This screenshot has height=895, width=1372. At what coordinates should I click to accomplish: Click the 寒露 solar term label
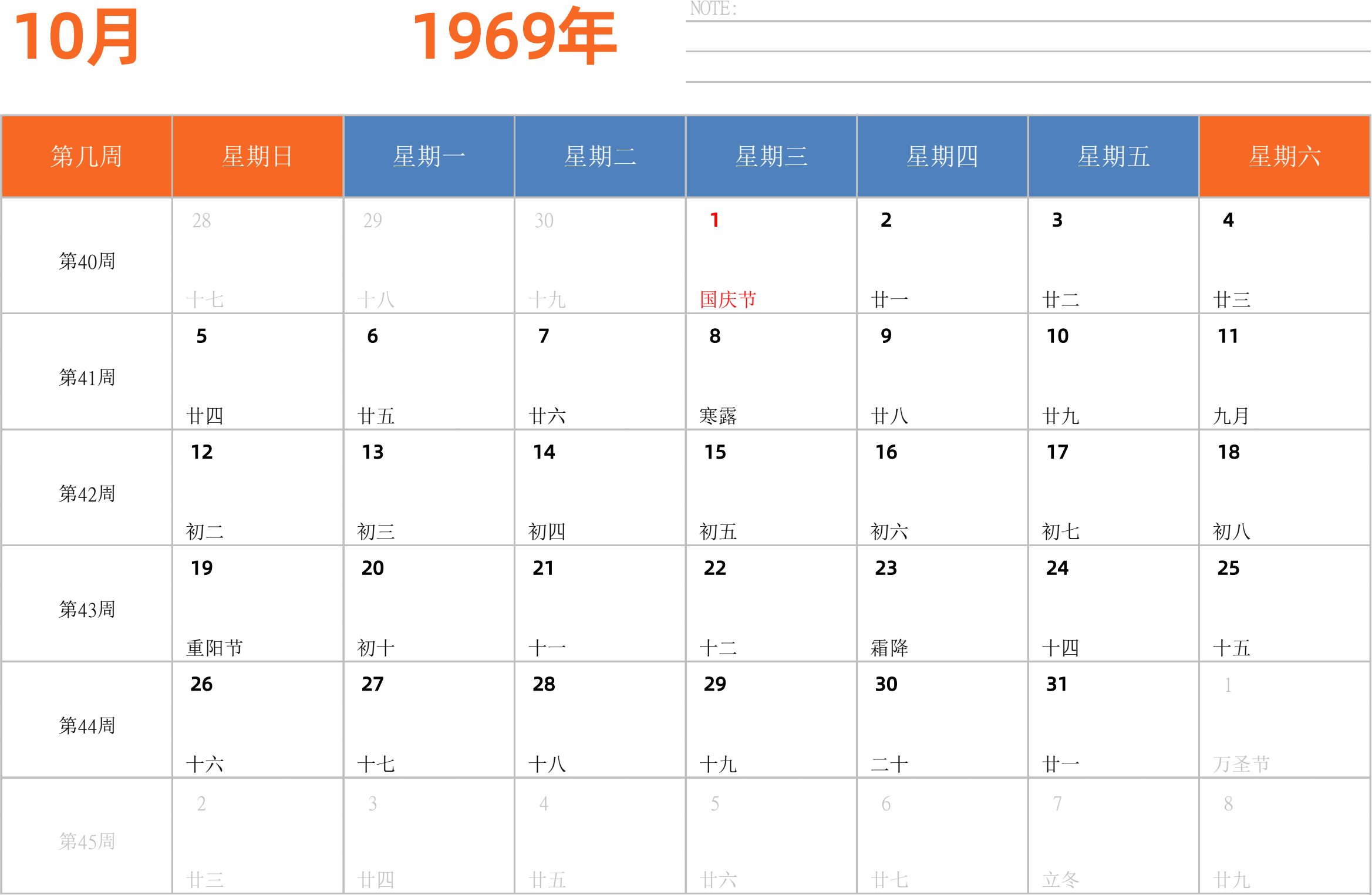pyautogui.click(x=718, y=416)
